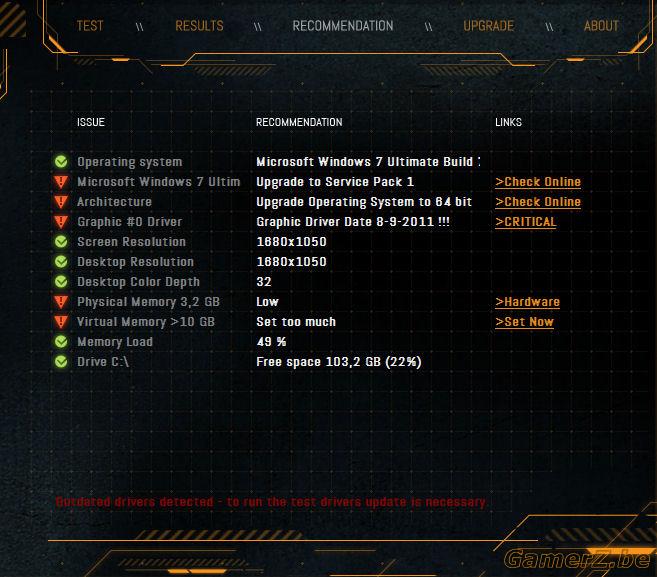The width and height of the screenshot is (657, 577).
Task: Click the RECOMMENDATION column header
Action: click(x=299, y=122)
